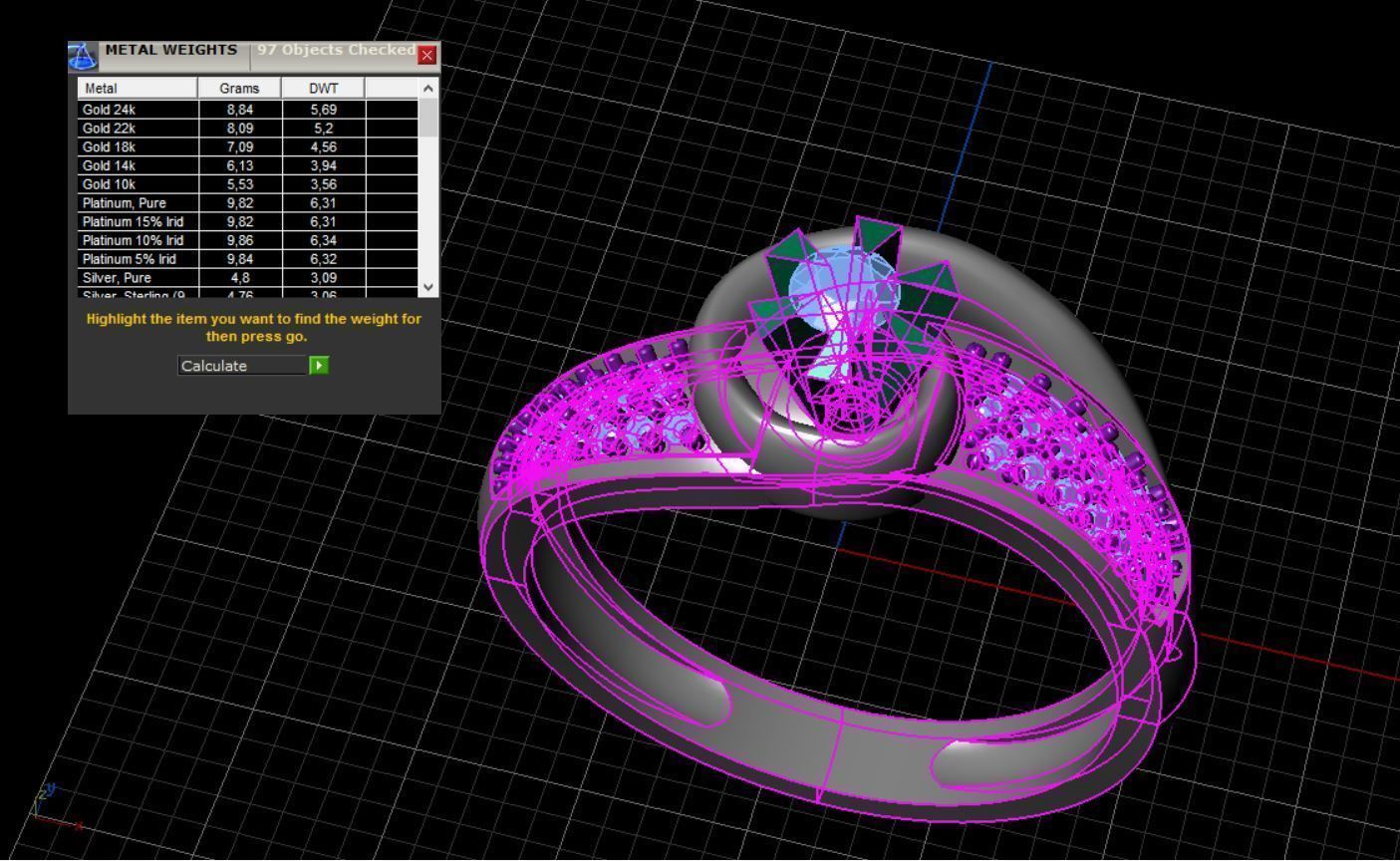The image size is (1400, 861).
Task: Select the Gold 14k row
Action: [x=248, y=165]
